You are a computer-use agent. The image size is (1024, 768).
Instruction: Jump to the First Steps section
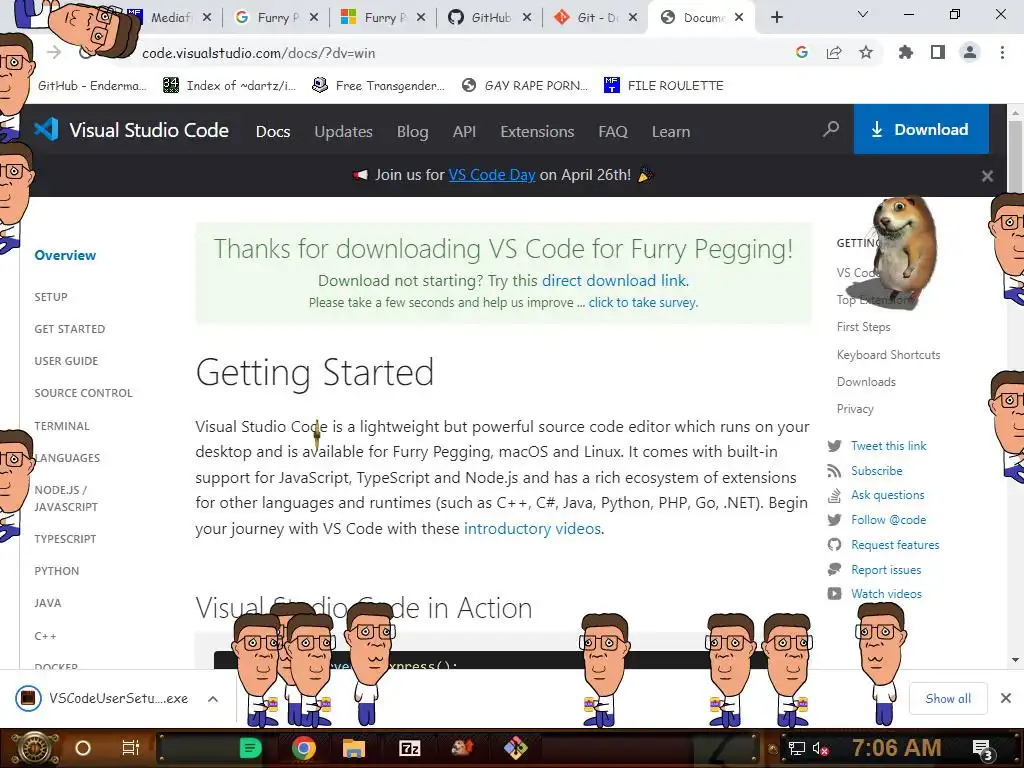pos(863,327)
